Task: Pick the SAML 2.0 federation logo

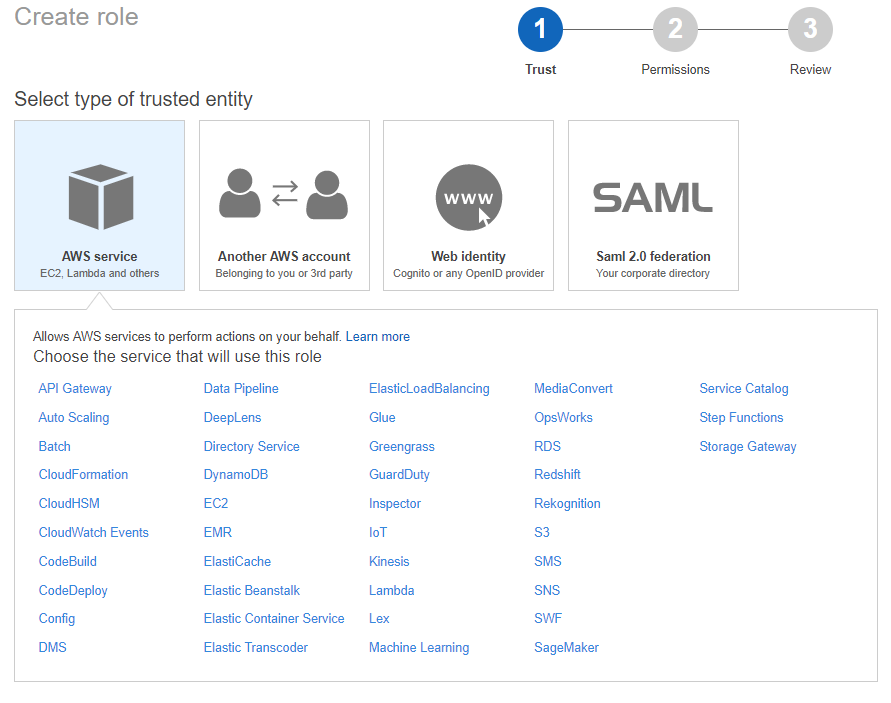Action: [x=653, y=197]
